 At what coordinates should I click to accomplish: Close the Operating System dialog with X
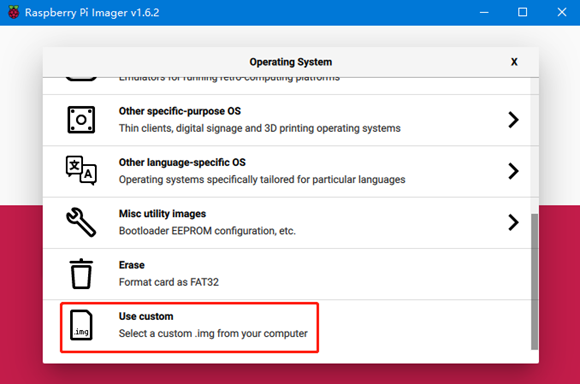pyautogui.click(x=514, y=62)
